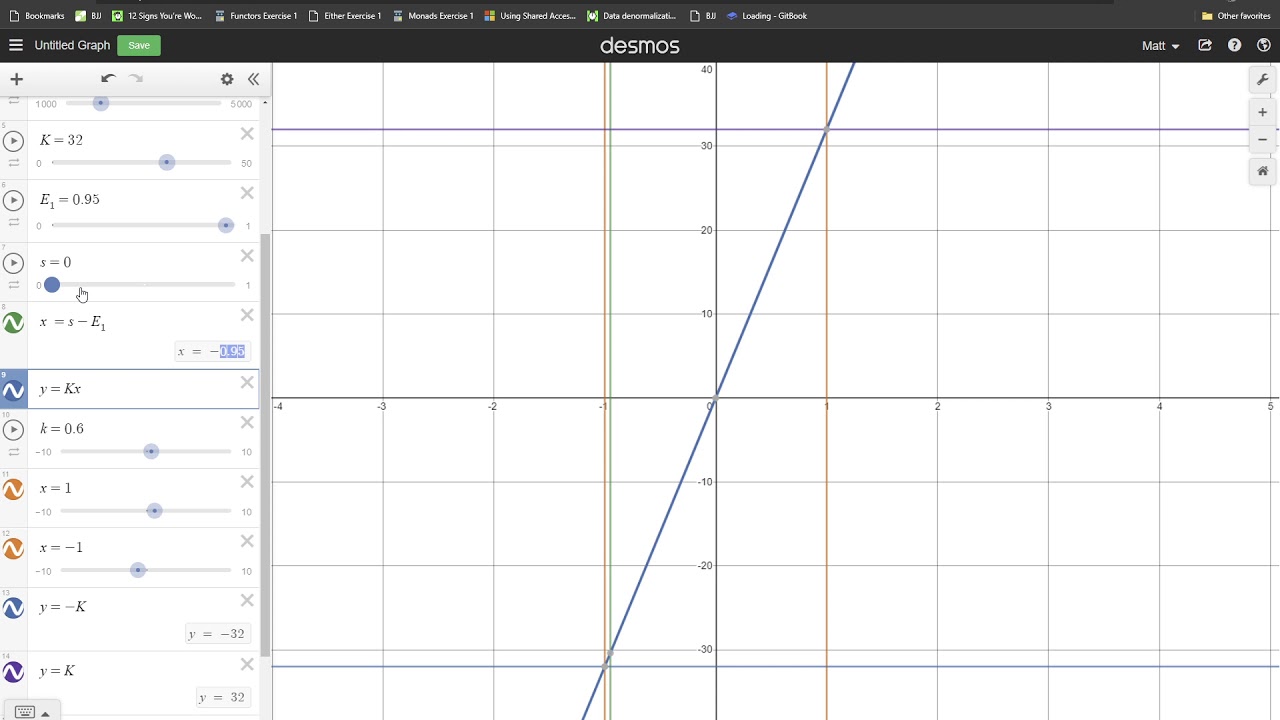Play animation for s slider
This screenshot has height=720, width=1280.
pos(13,263)
